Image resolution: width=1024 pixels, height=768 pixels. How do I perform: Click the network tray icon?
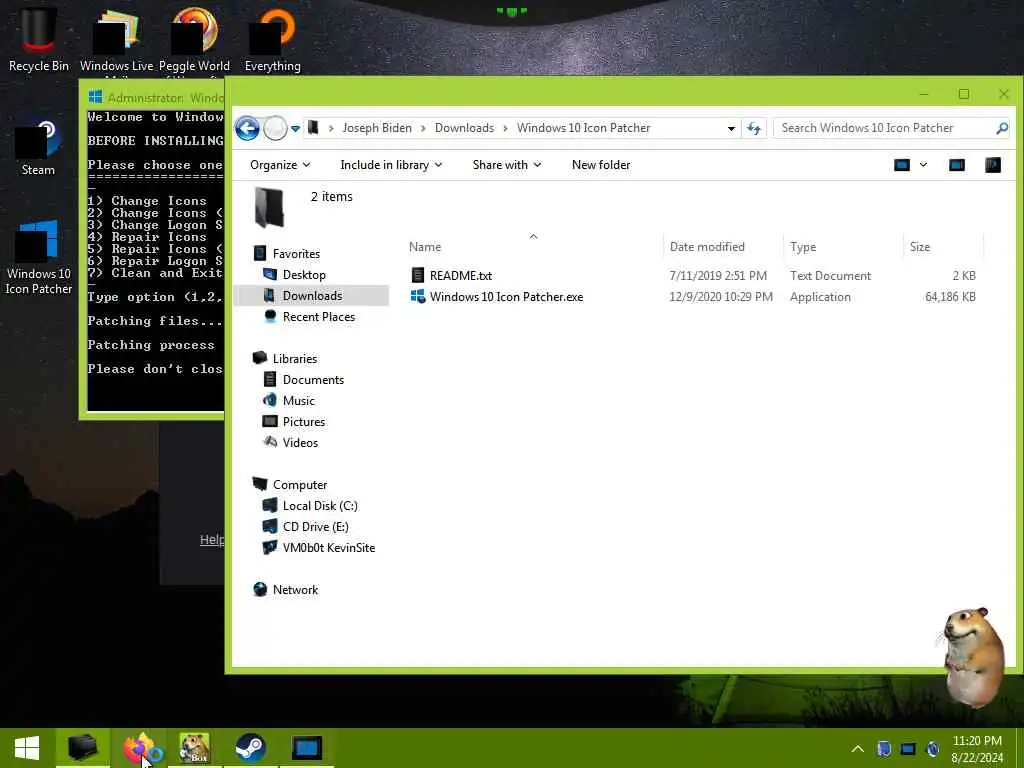coord(908,749)
